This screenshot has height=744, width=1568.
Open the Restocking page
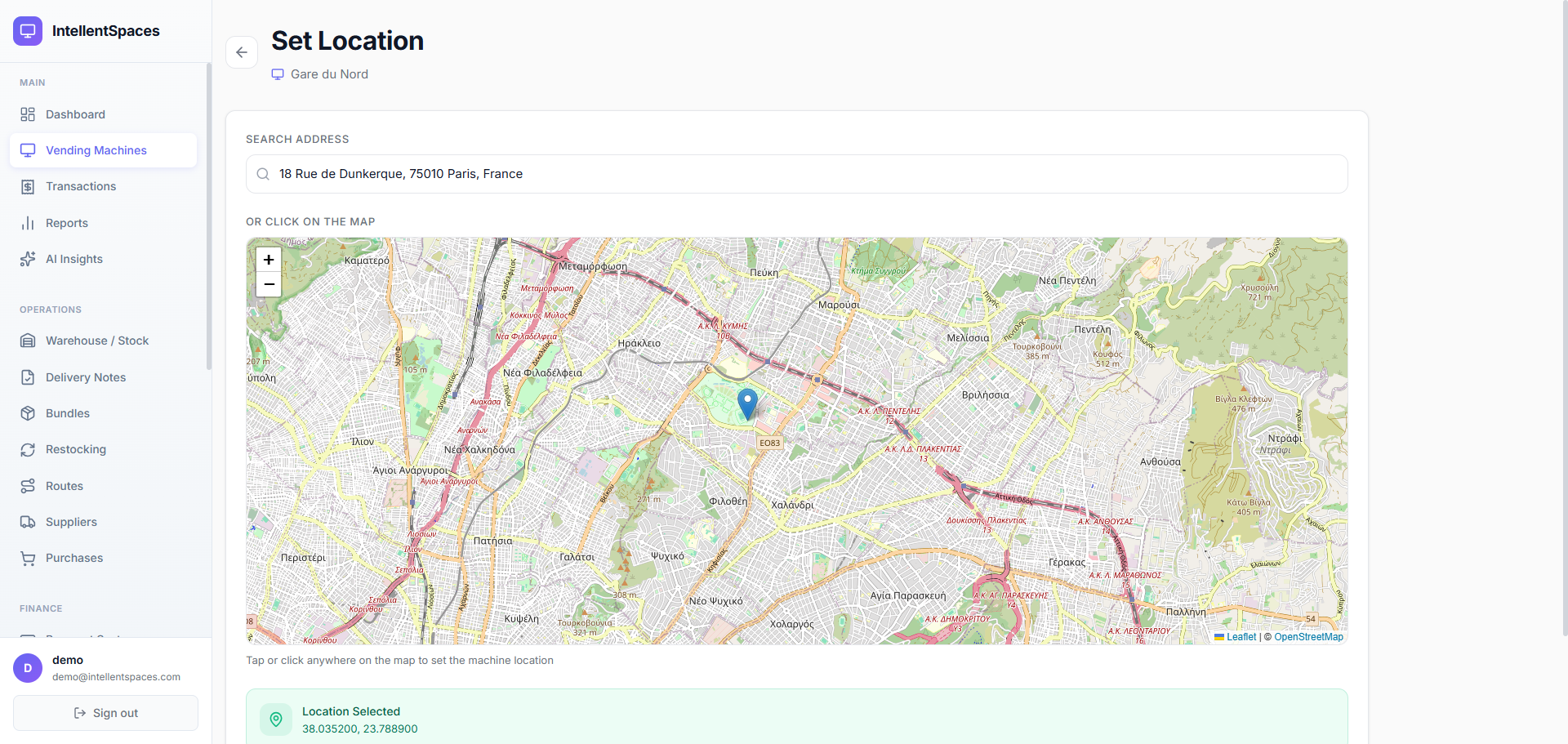103,449
